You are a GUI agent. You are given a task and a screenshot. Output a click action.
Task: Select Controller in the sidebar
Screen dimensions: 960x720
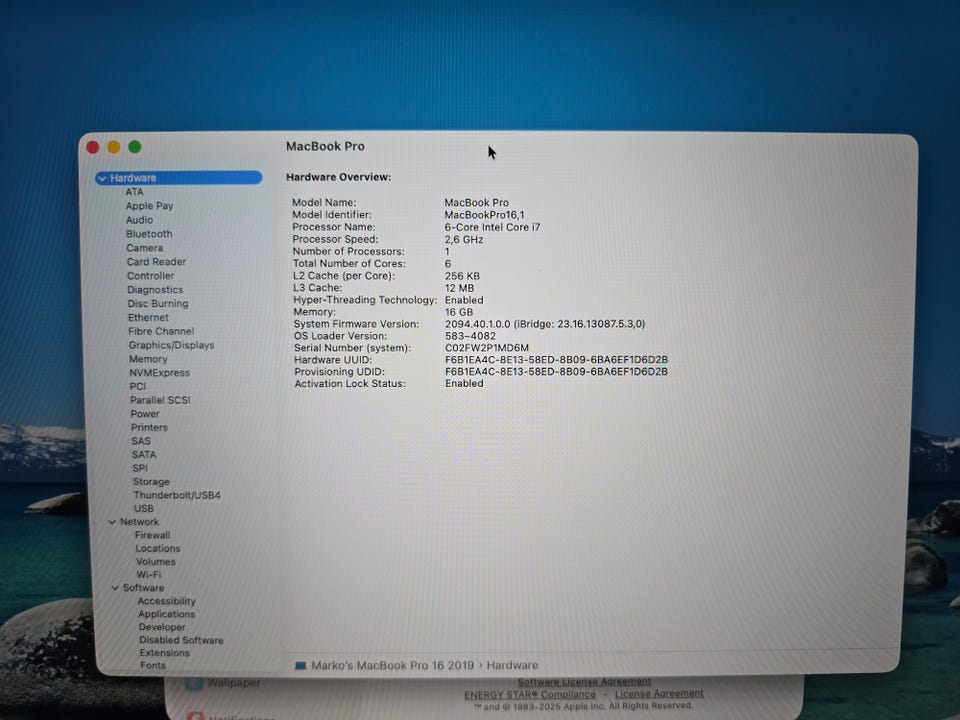coord(151,276)
